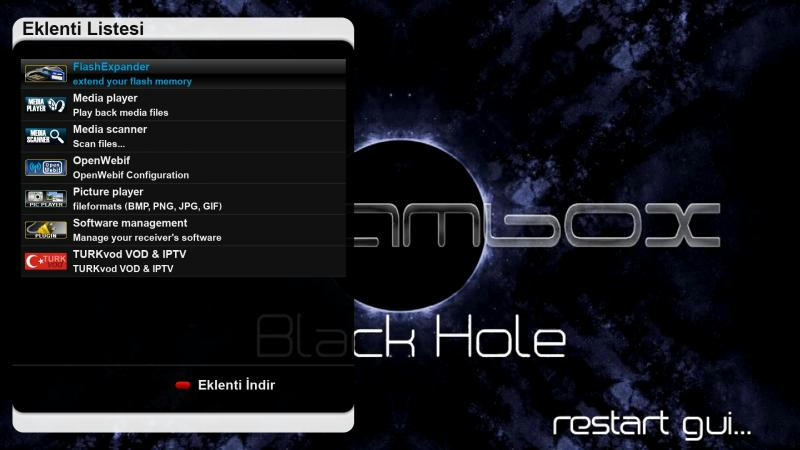This screenshot has height=450, width=800.
Task: Click the FlashExpander plugin icon
Action: click(46, 74)
